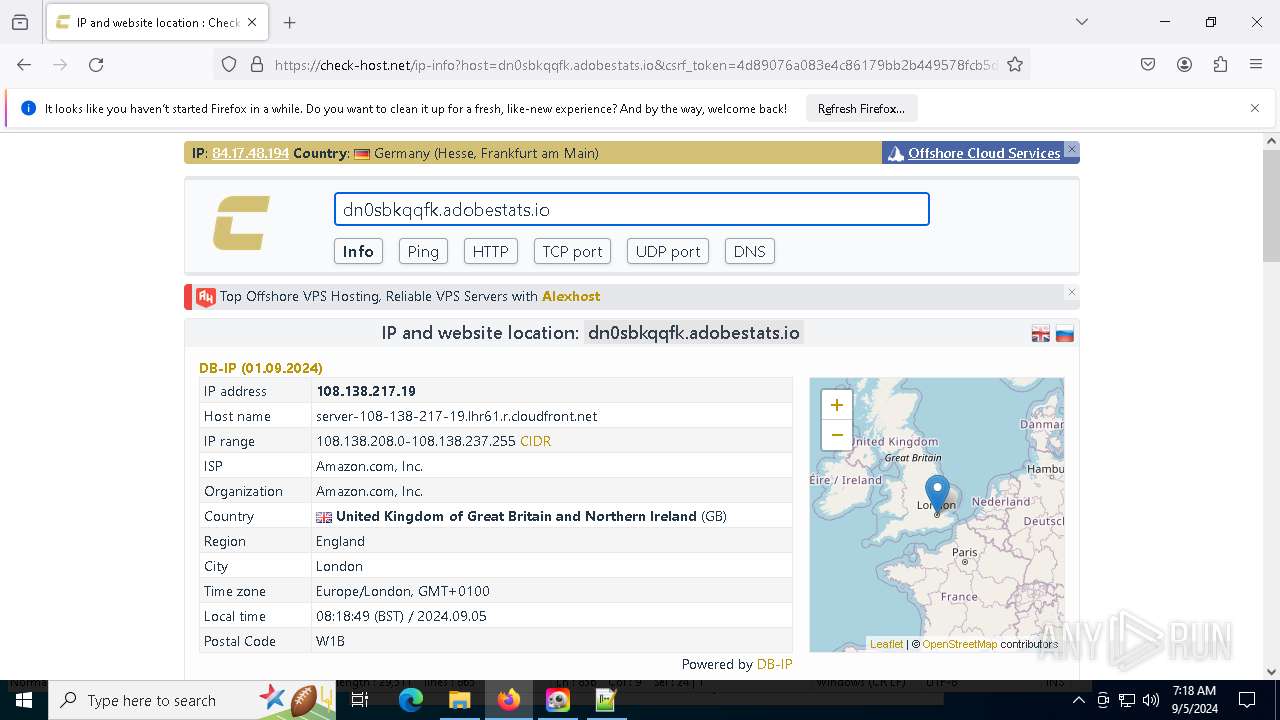The width and height of the screenshot is (1280, 720).
Task: Click the 84.17.48.194 IP link
Action: coord(250,153)
